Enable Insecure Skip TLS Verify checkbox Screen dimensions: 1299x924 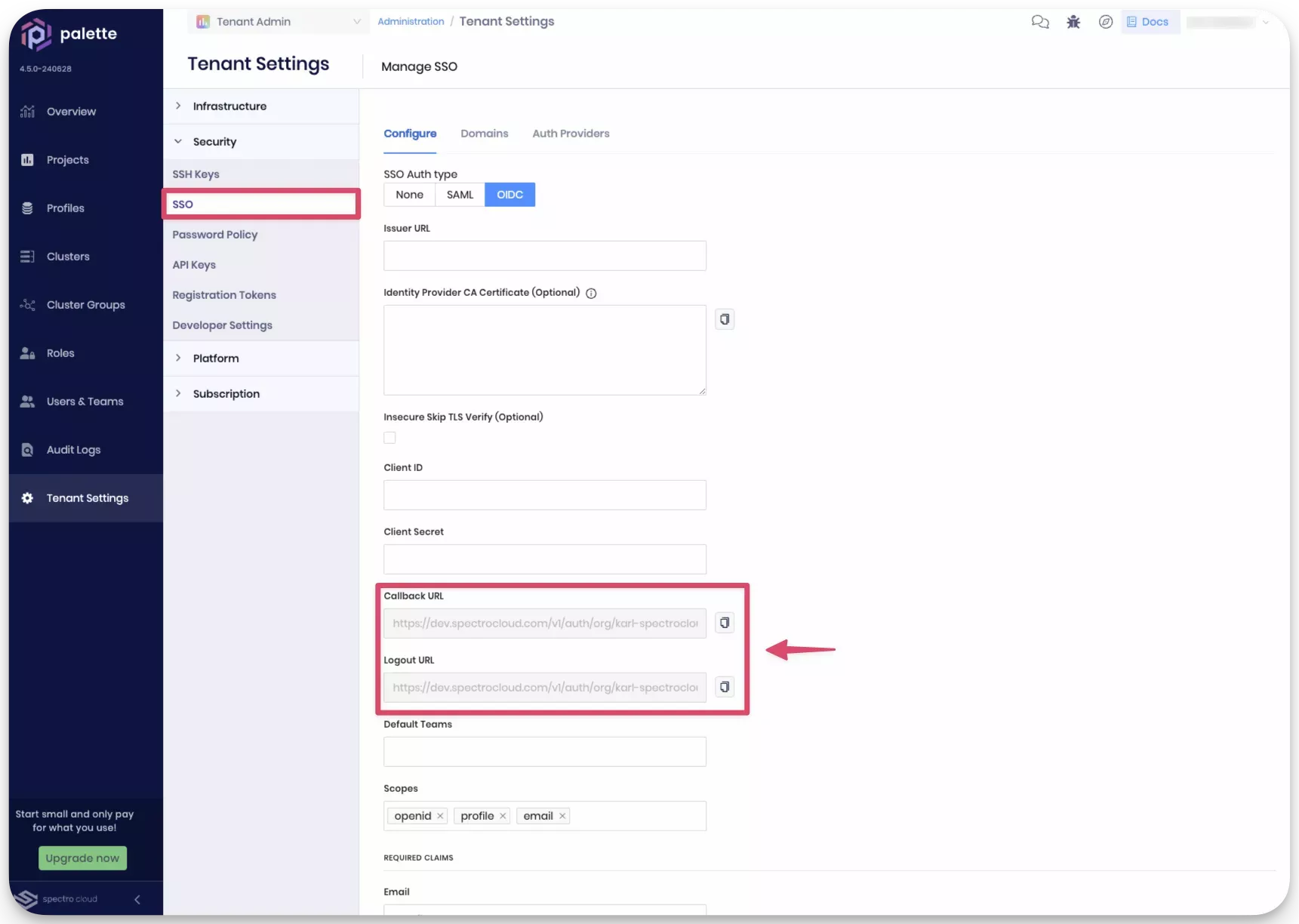[x=389, y=438]
